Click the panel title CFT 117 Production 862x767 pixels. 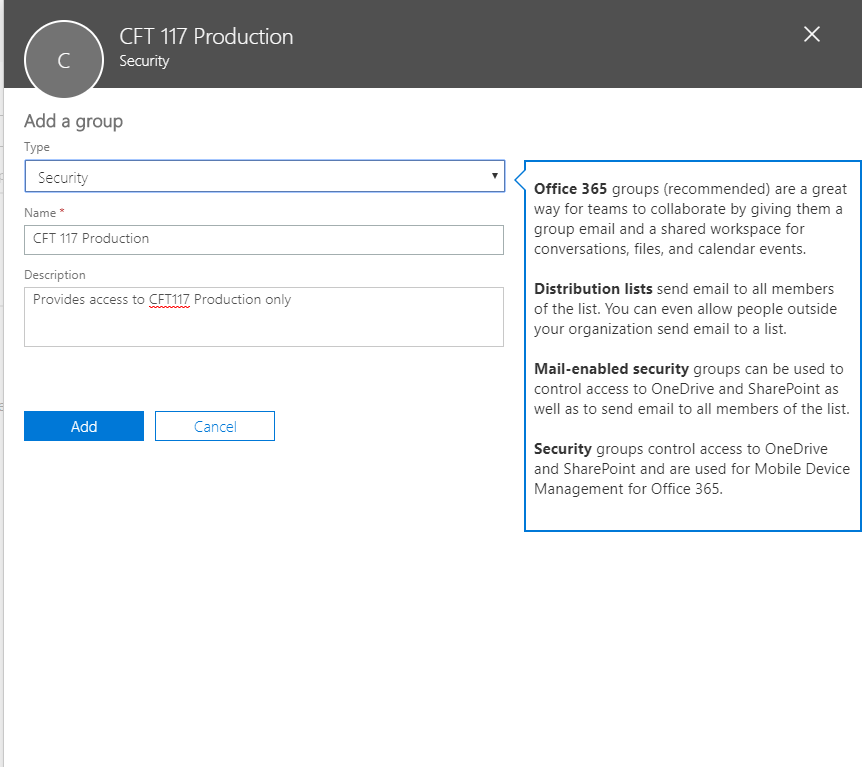pyautogui.click(x=206, y=37)
